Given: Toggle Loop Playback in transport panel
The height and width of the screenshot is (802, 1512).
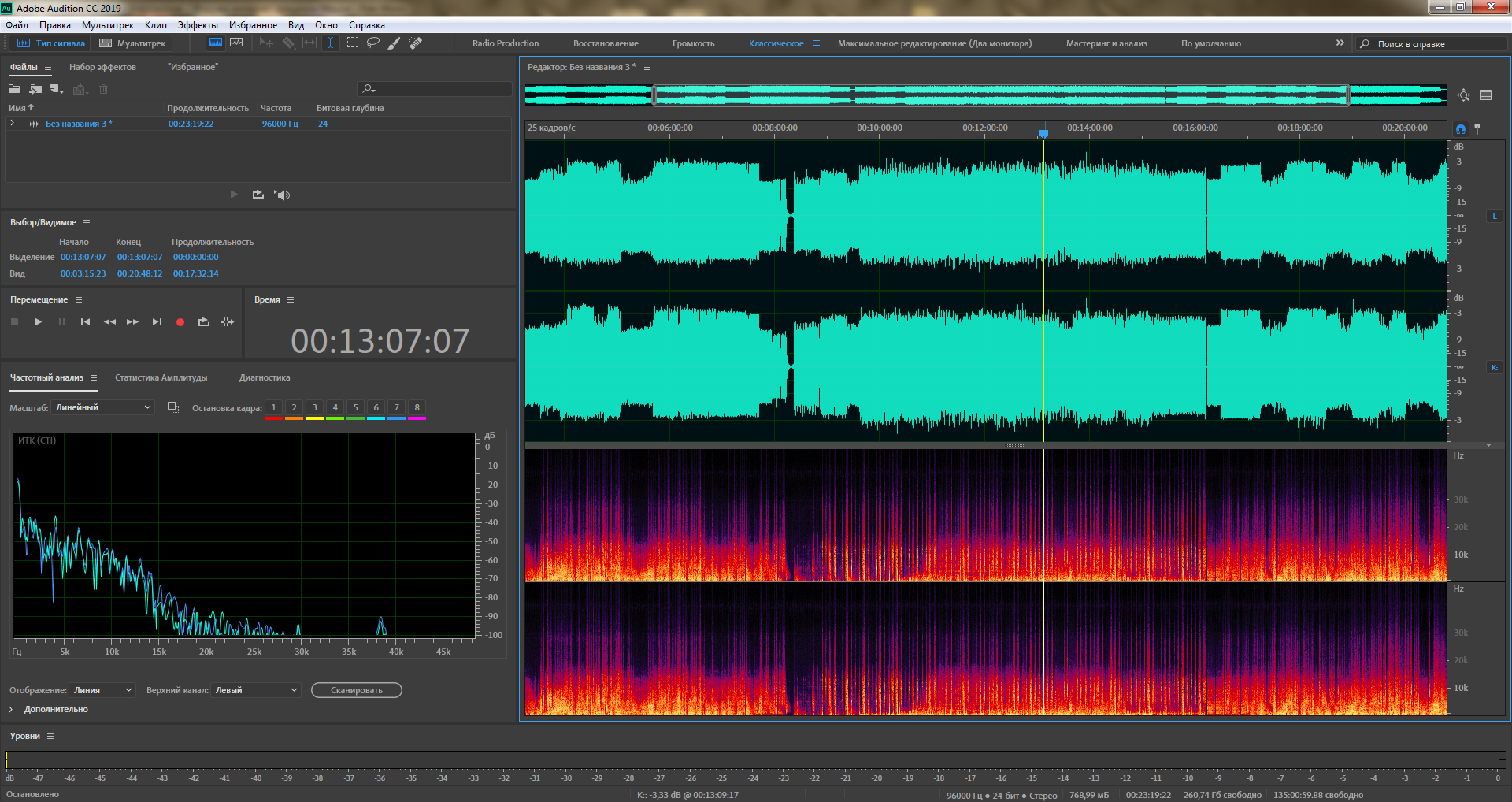Looking at the screenshot, I should click(204, 322).
